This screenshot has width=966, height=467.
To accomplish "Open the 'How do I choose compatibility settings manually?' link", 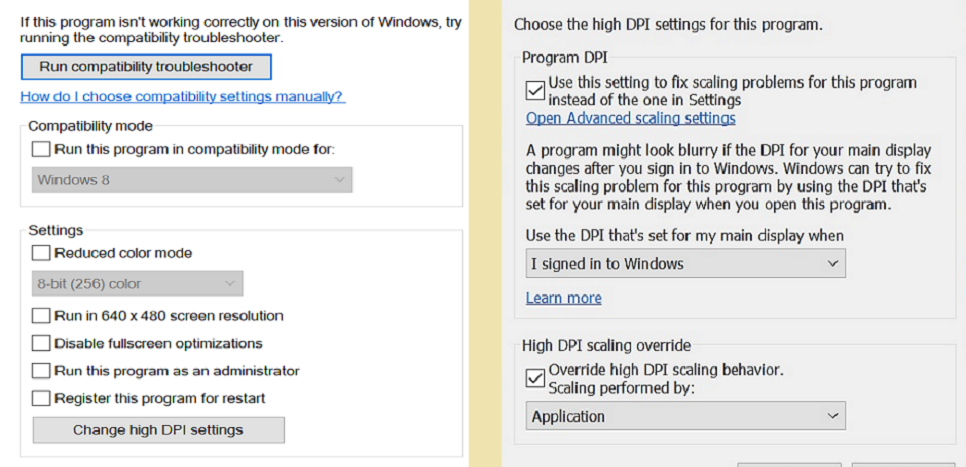I will (182, 97).
